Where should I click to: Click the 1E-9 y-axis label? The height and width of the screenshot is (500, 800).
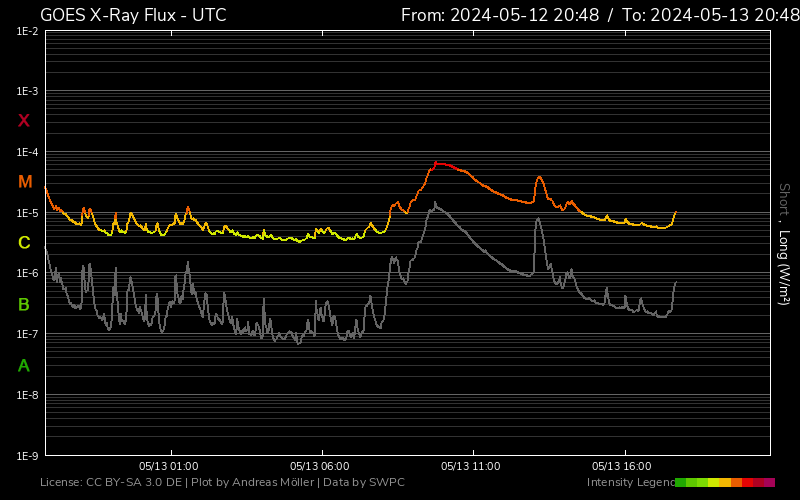(27, 456)
